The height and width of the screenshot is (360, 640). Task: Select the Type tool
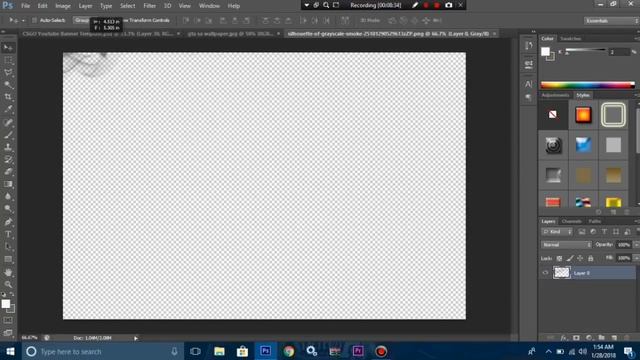pos(8,234)
